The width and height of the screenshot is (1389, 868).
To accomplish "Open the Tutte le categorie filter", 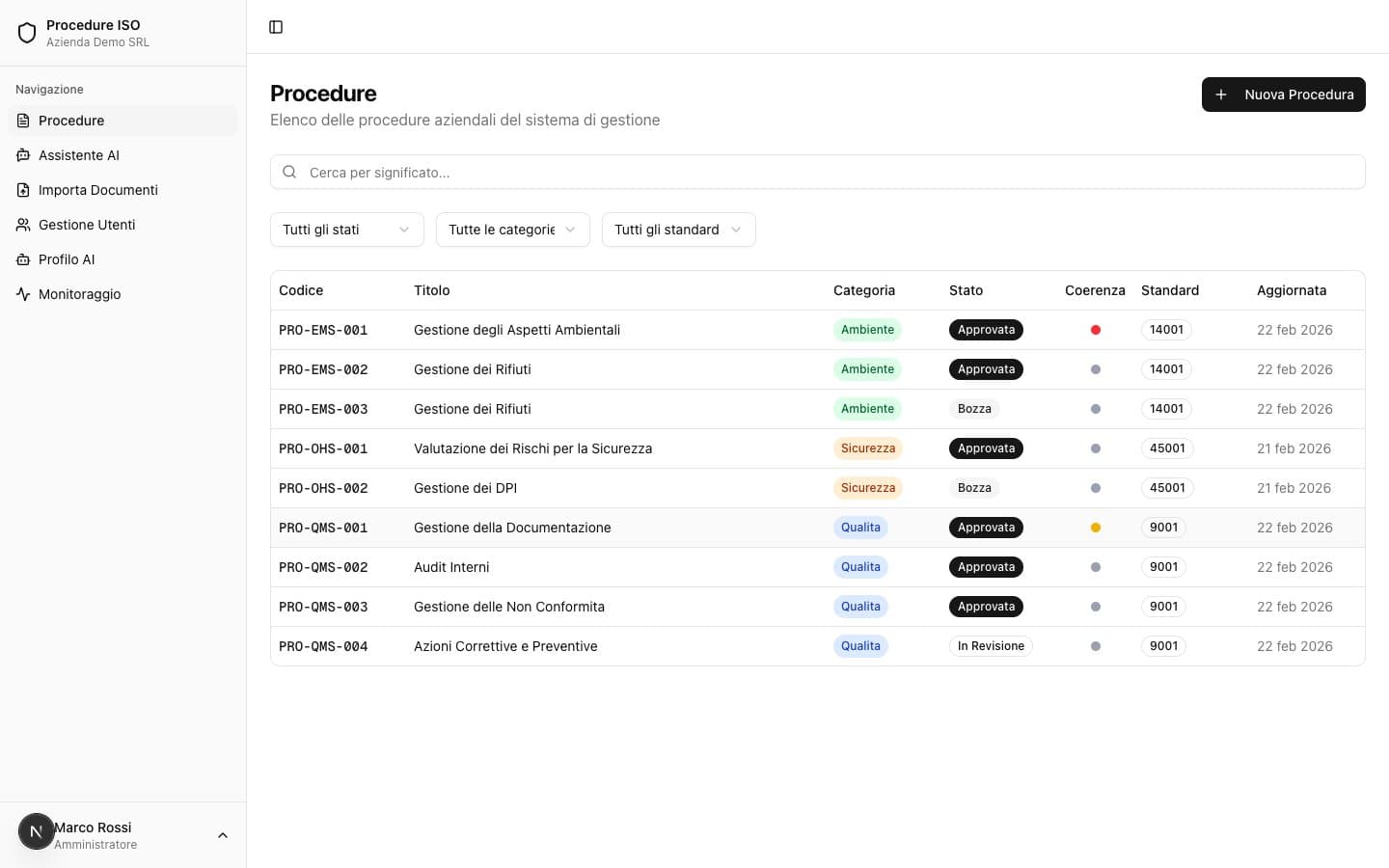I will pyautogui.click(x=512, y=230).
